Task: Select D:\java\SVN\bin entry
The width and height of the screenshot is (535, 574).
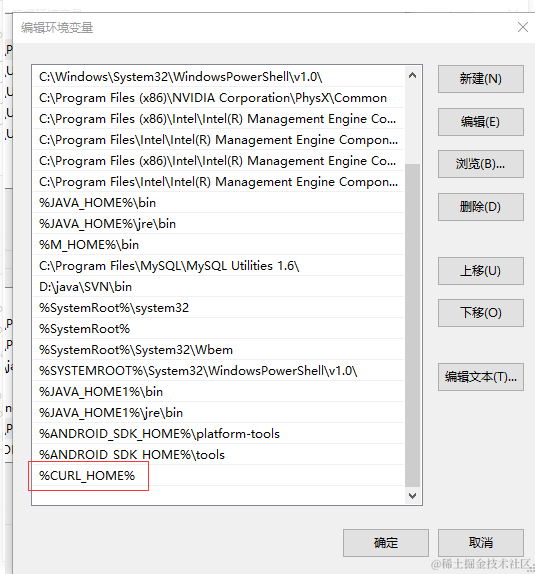Action: pyautogui.click(x=218, y=287)
